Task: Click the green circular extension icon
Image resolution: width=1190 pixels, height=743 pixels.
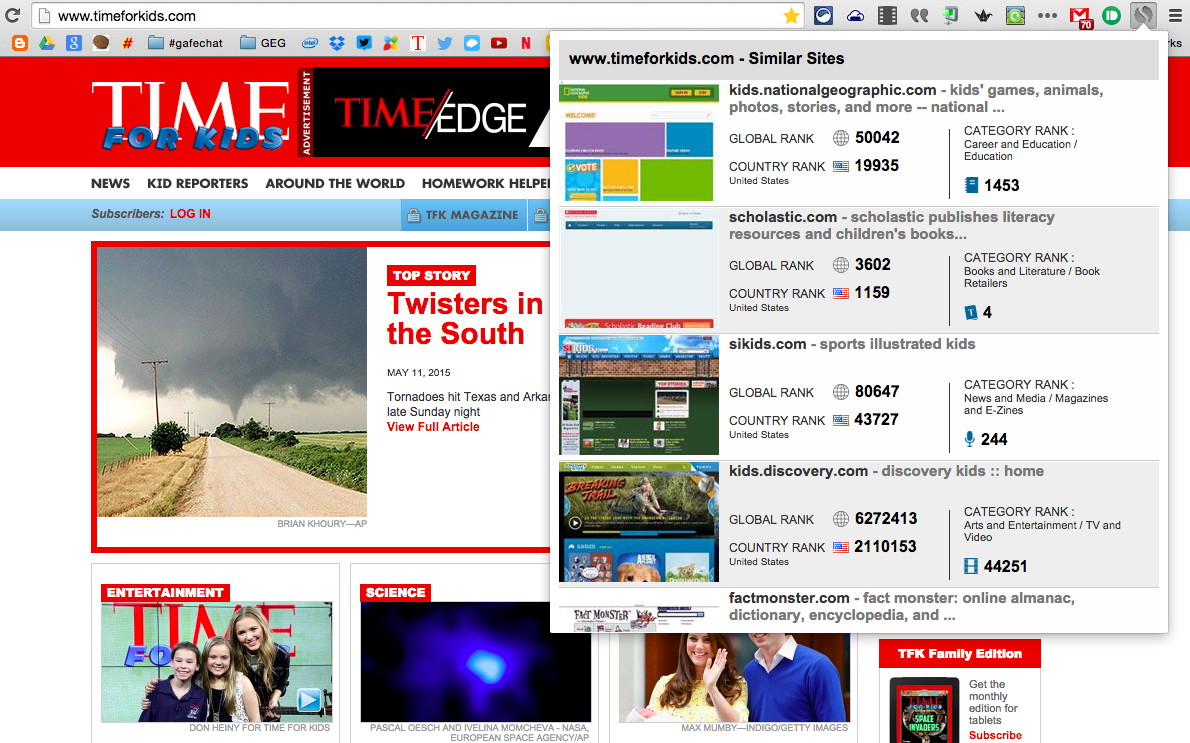Action: (1111, 16)
